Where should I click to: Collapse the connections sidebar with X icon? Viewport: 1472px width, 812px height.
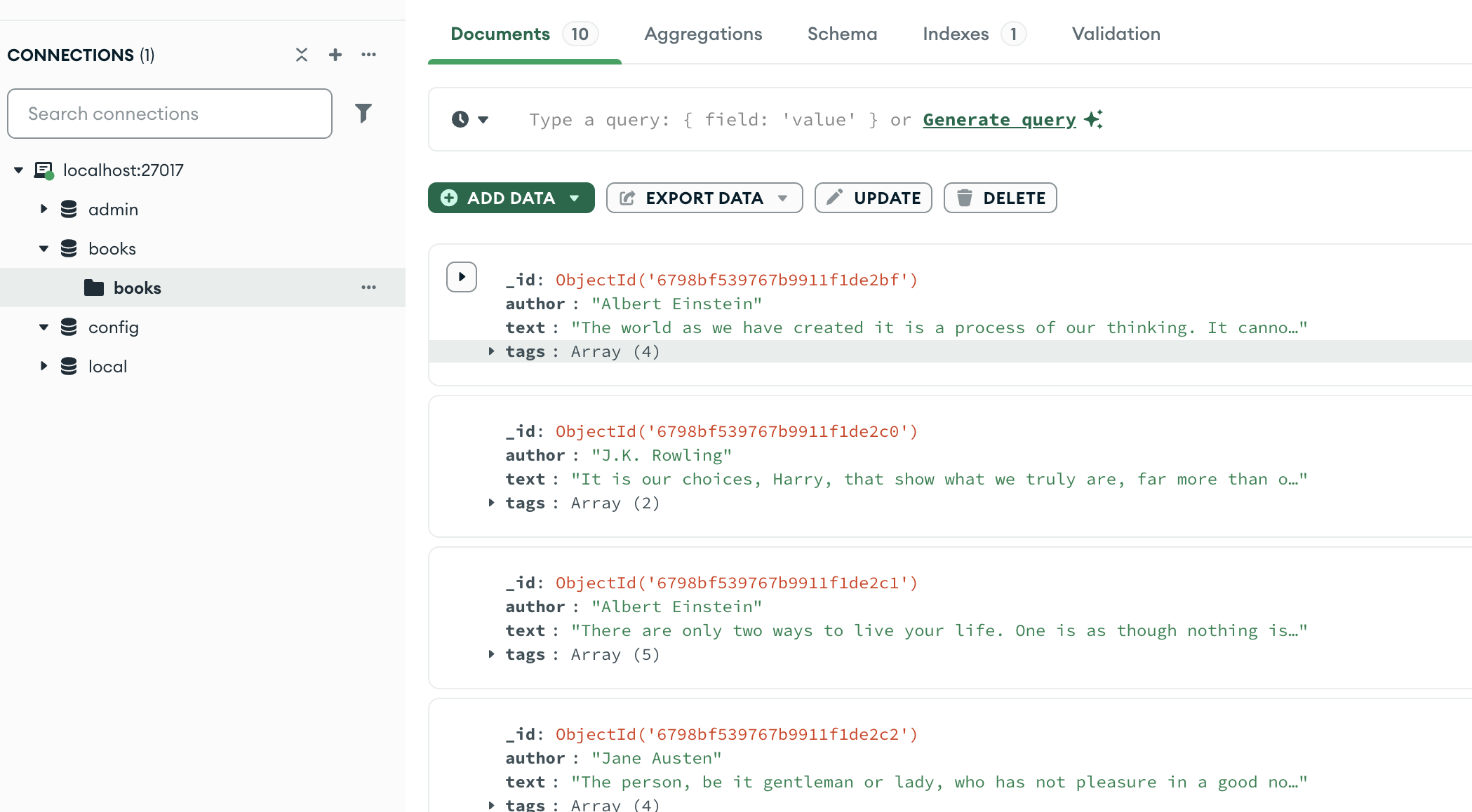coord(302,55)
